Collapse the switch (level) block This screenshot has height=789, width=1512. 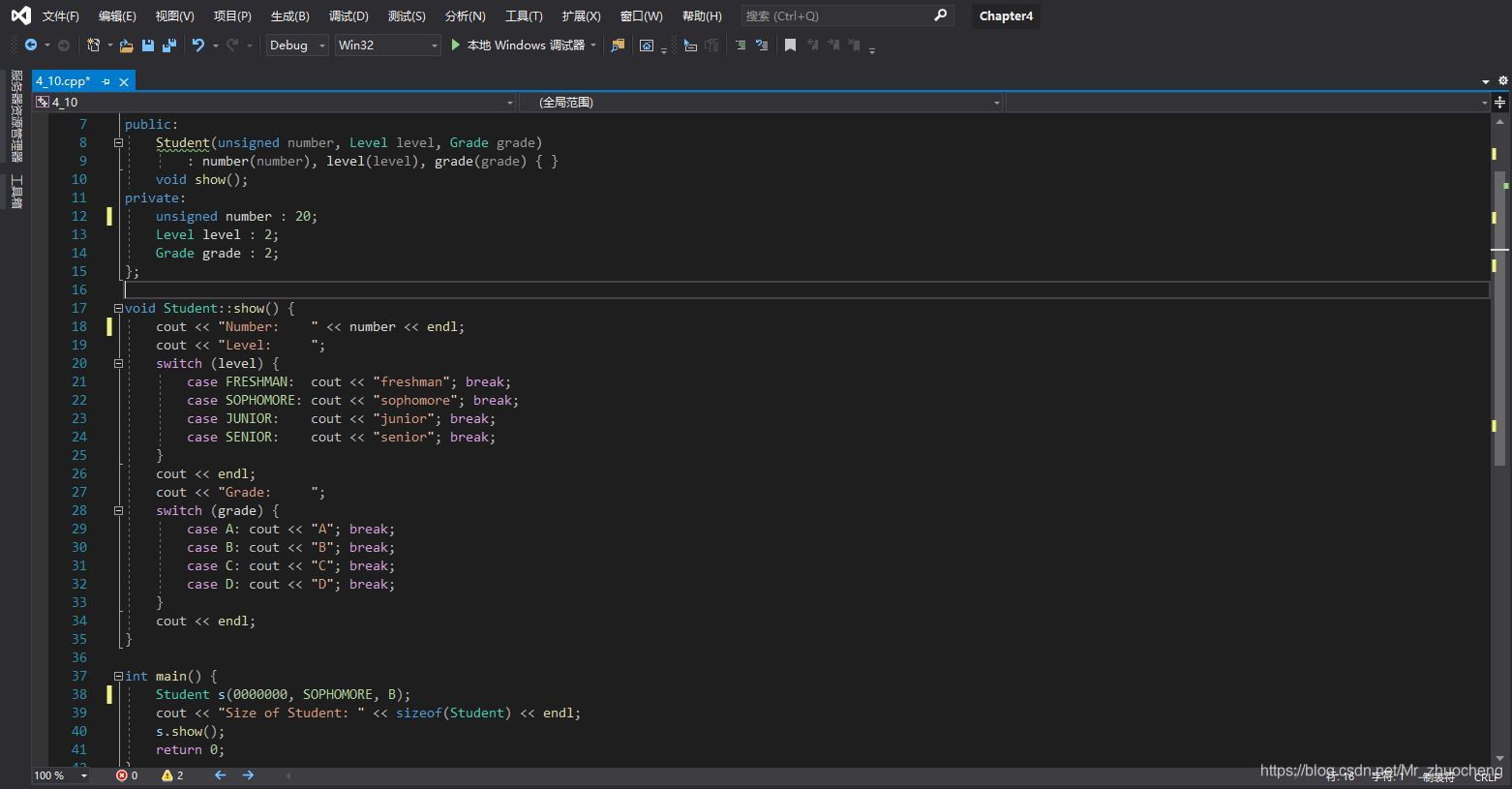[118, 363]
